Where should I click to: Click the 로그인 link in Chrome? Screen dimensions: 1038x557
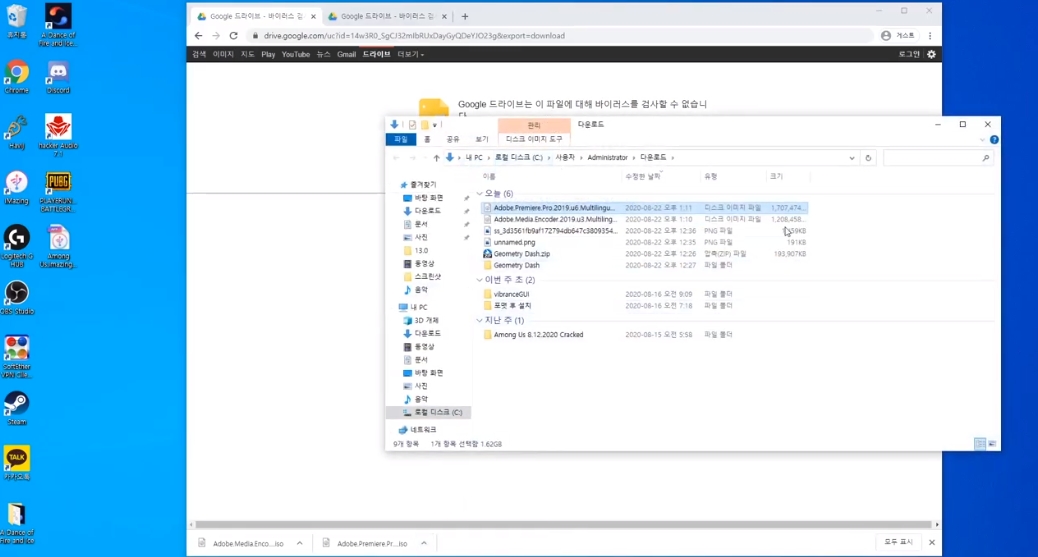[x=909, y=54]
